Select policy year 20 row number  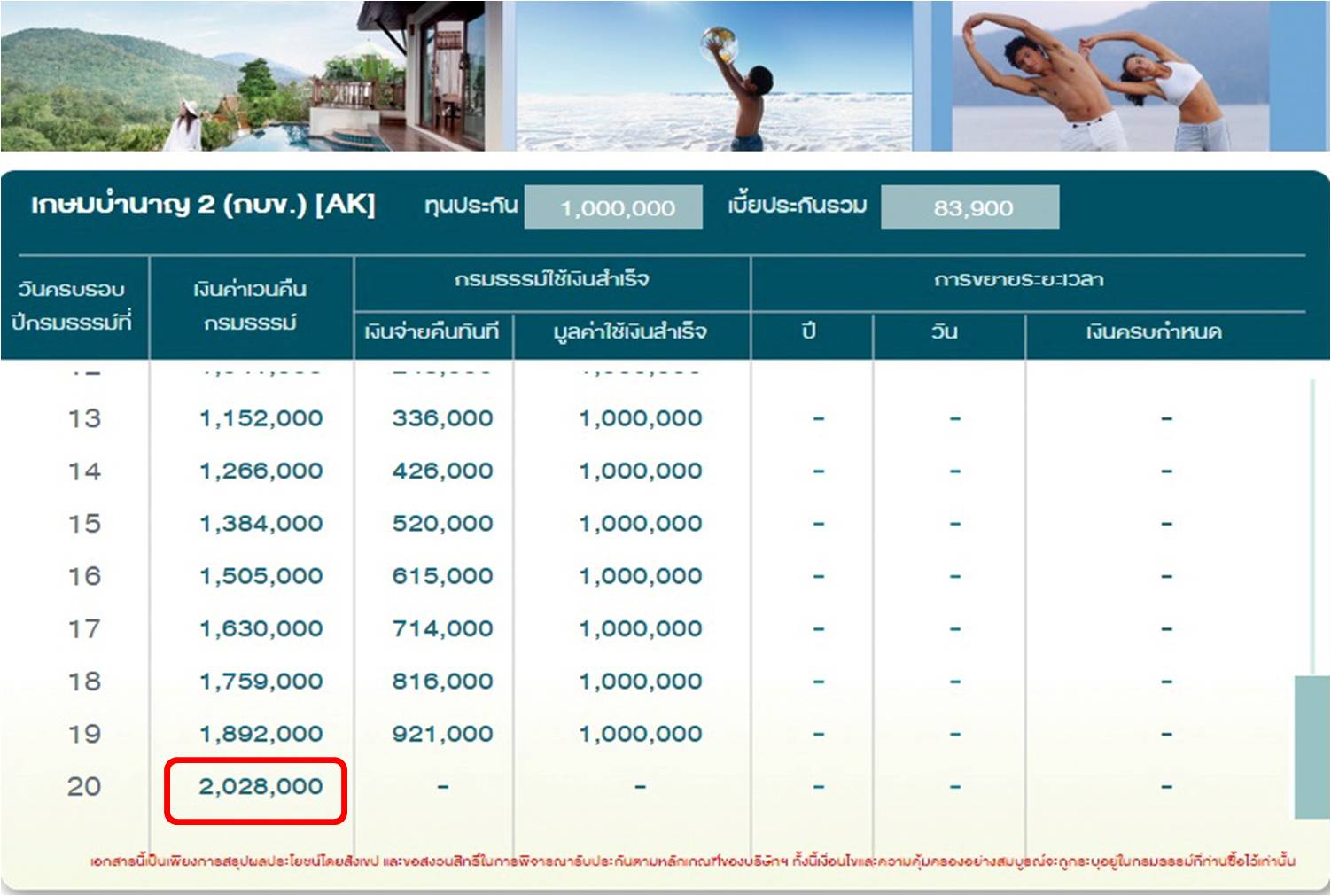pos(85,786)
